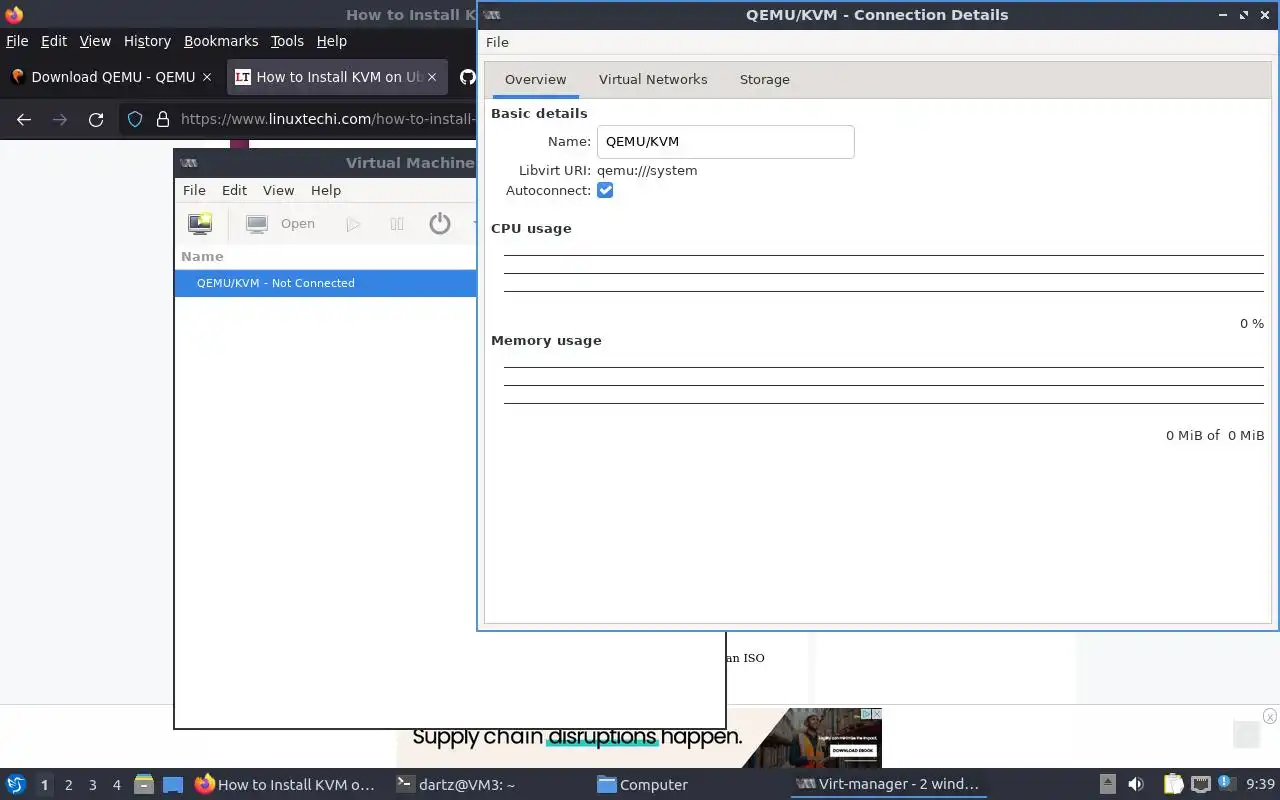Click the Run virtual machine play icon
Screen dimensions: 1280x800
(x=353, y=224)
